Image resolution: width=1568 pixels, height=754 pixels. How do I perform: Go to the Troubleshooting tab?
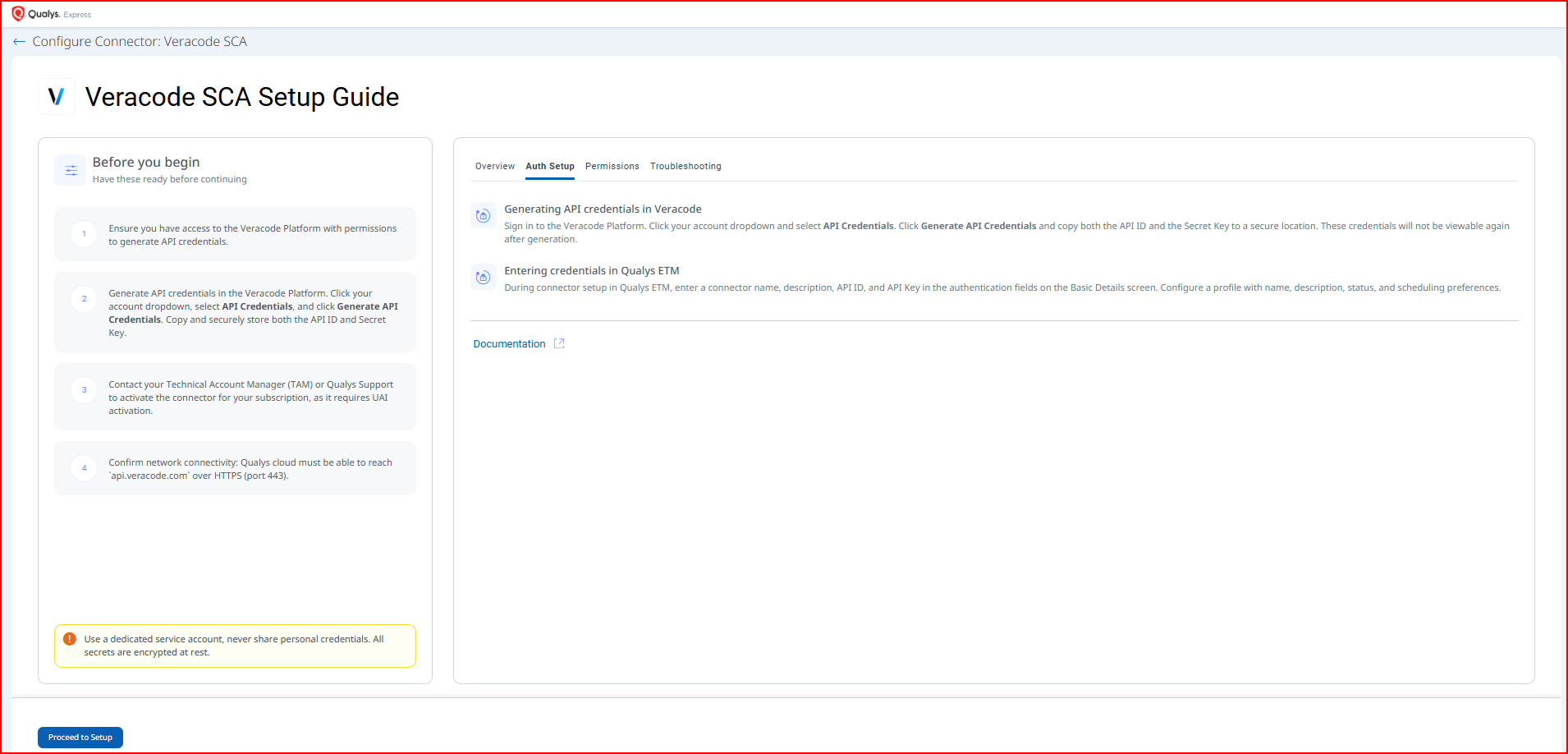(x=685, y=166)
